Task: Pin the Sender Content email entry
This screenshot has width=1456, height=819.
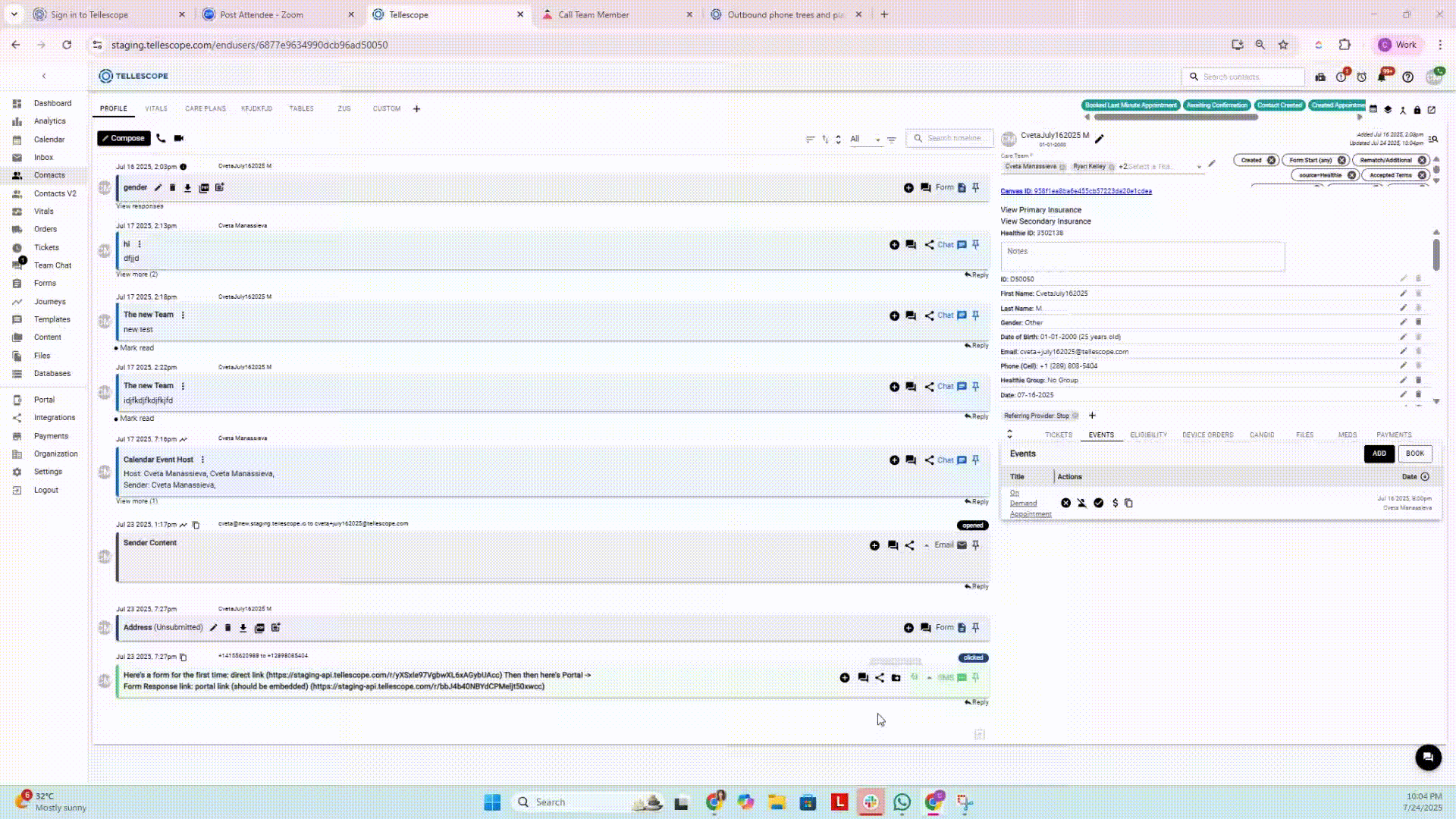Action: click(x=976, y=545)
